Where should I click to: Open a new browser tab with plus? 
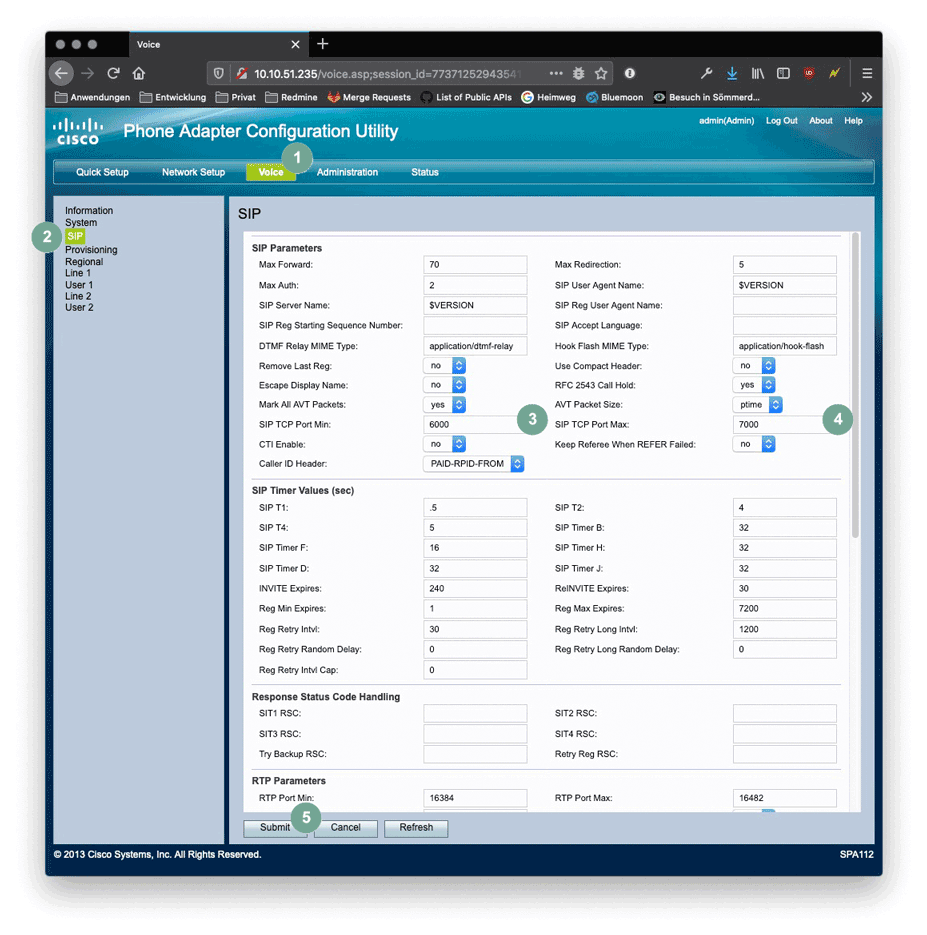pyautogui.click(x=323, y=44)
